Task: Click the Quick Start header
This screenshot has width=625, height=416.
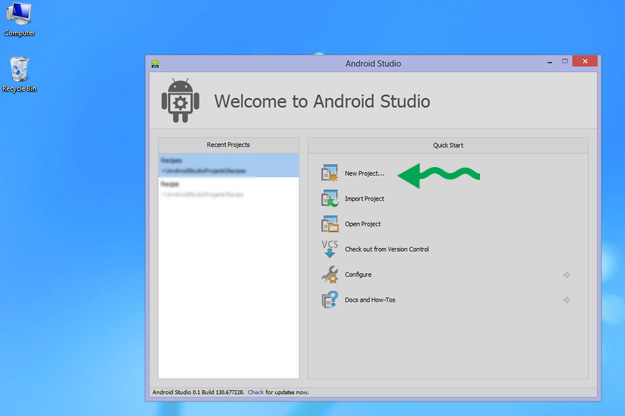Action: [448, 145]
